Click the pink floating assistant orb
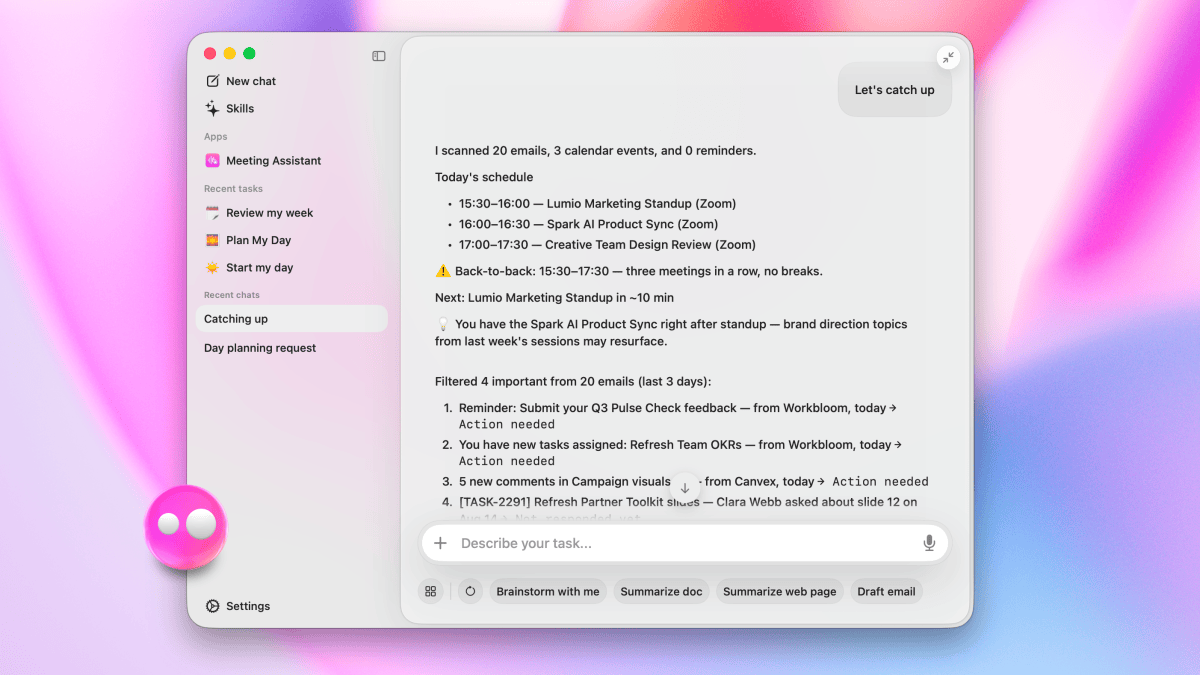 (186, 527)
